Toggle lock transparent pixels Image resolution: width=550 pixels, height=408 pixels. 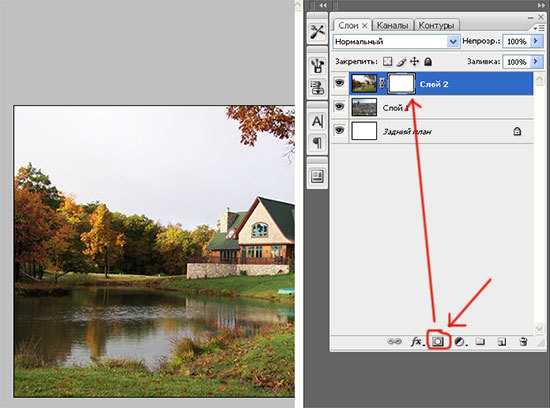(x=387, y=61)
